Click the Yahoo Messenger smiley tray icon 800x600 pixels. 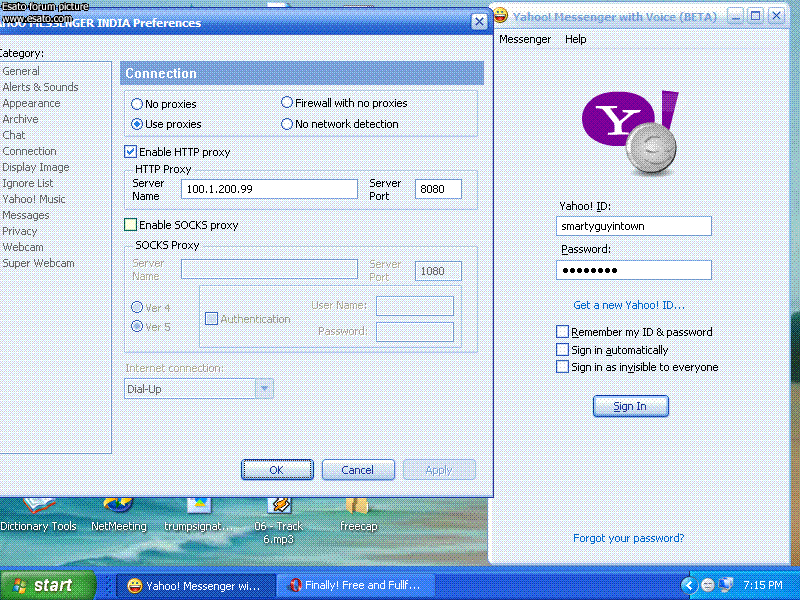(x=708, y=585)
